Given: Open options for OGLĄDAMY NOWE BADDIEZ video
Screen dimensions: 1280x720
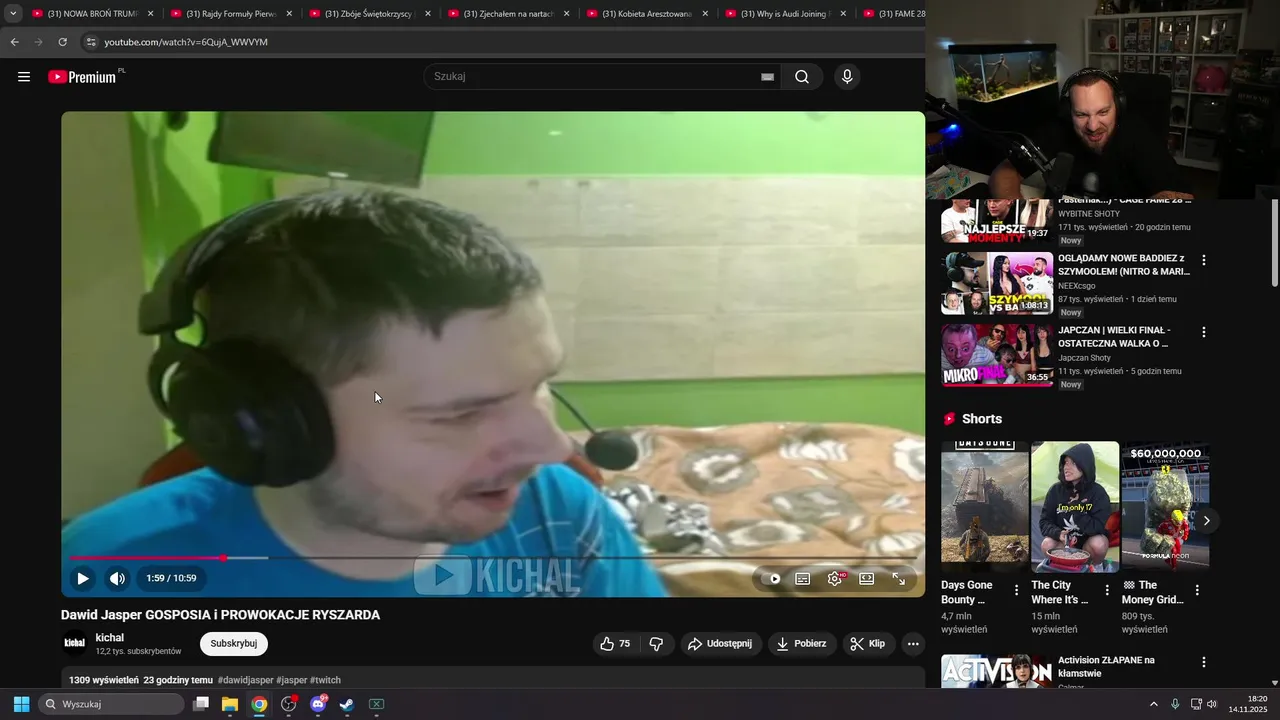Looking at the screenshot, I should (1204, 260).
